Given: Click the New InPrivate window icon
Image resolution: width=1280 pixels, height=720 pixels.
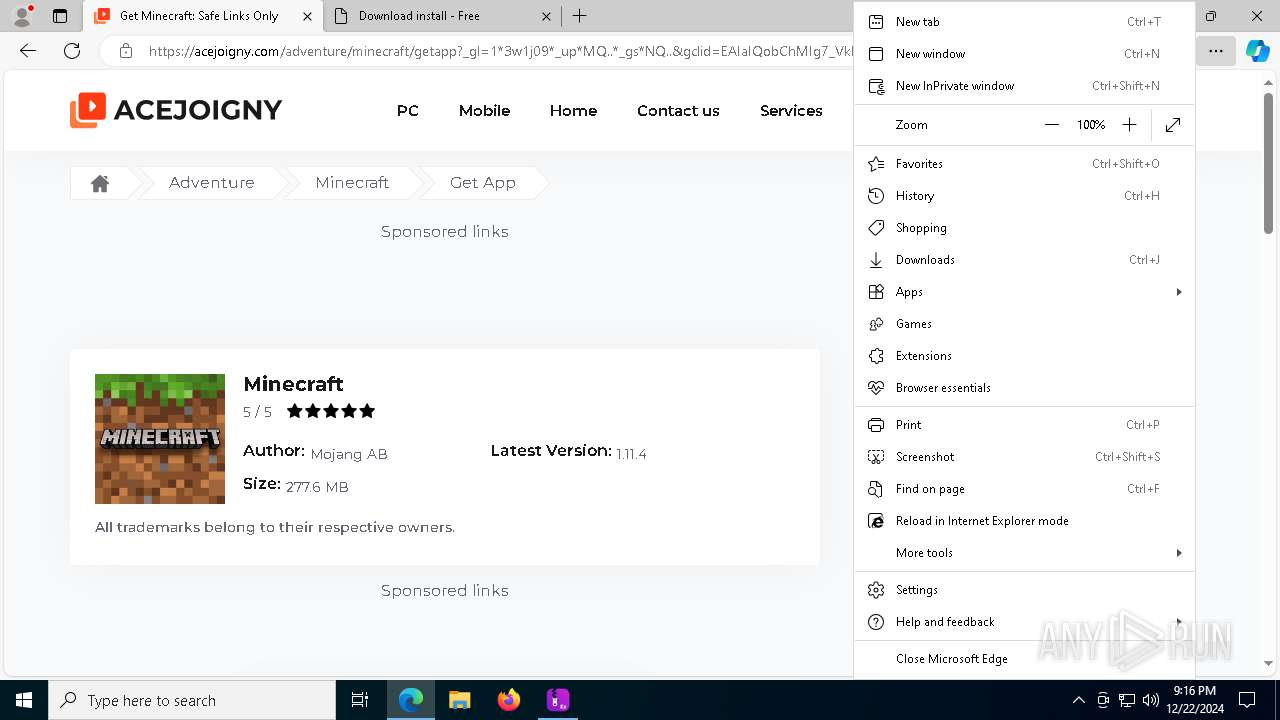Looking at the screenshot, I should pyautogui.click(x=876, y=86).
